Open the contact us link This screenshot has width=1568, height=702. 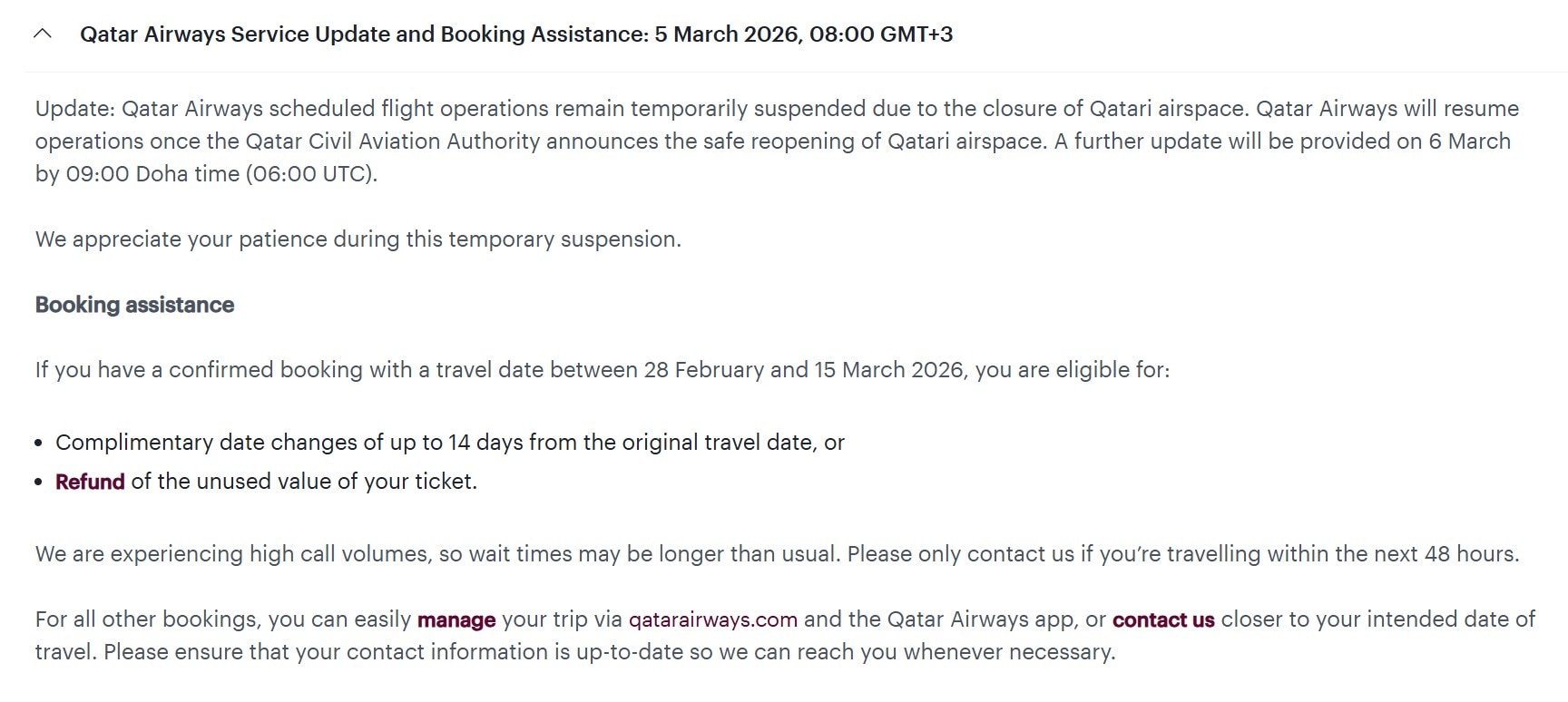[1162, 620]
